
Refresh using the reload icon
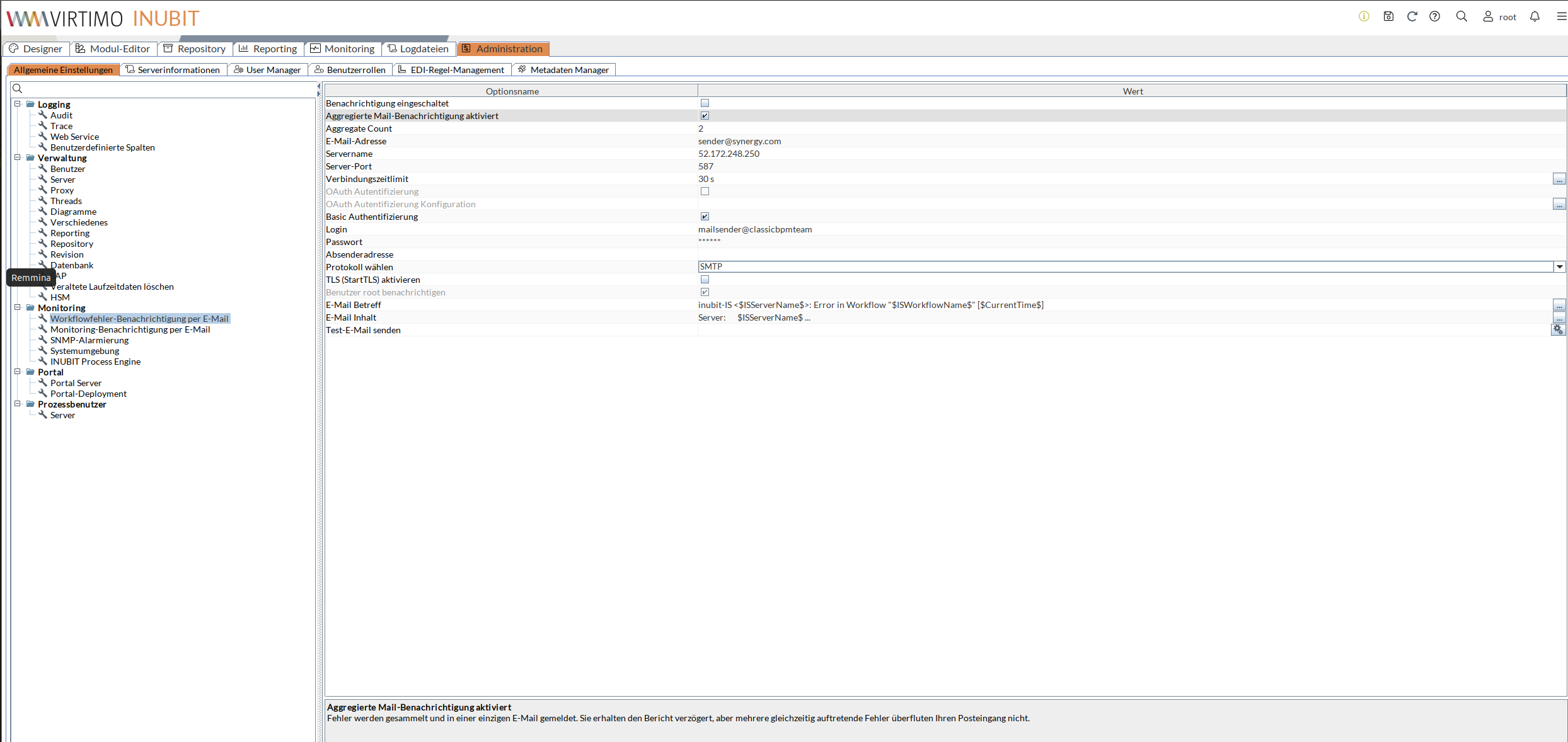[1412, 17]
